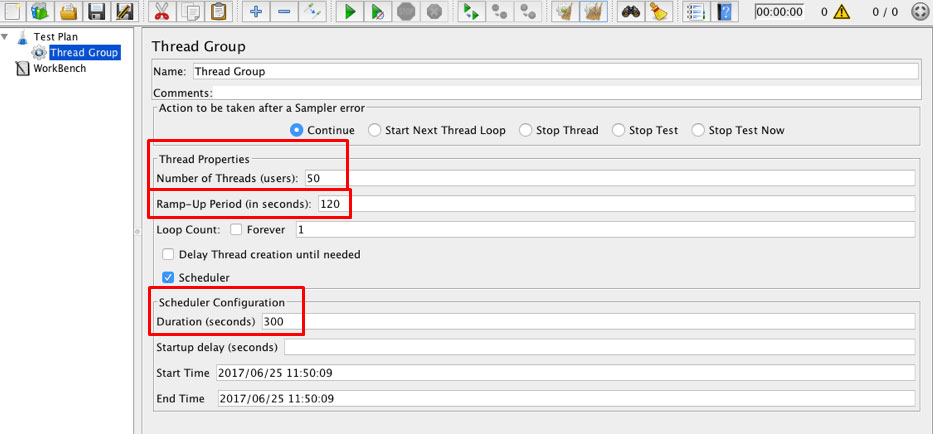Click the Save As icon (disk with pencil)
The height and width of the screenshot is (434, 933).
124,11
